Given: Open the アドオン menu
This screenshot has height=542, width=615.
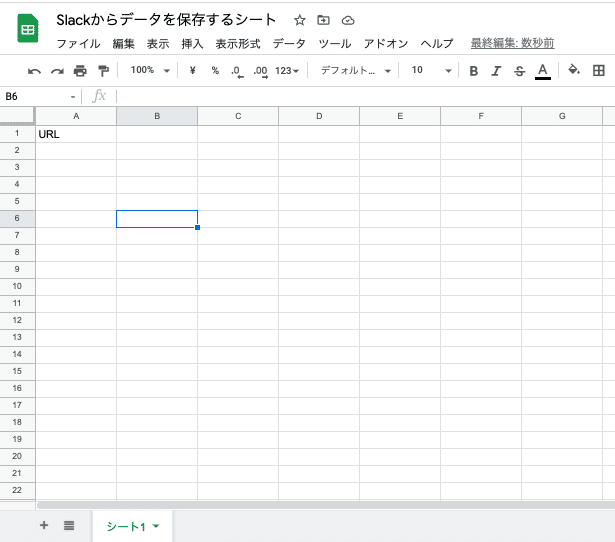Looking at the screenshot, I should 386,44.
